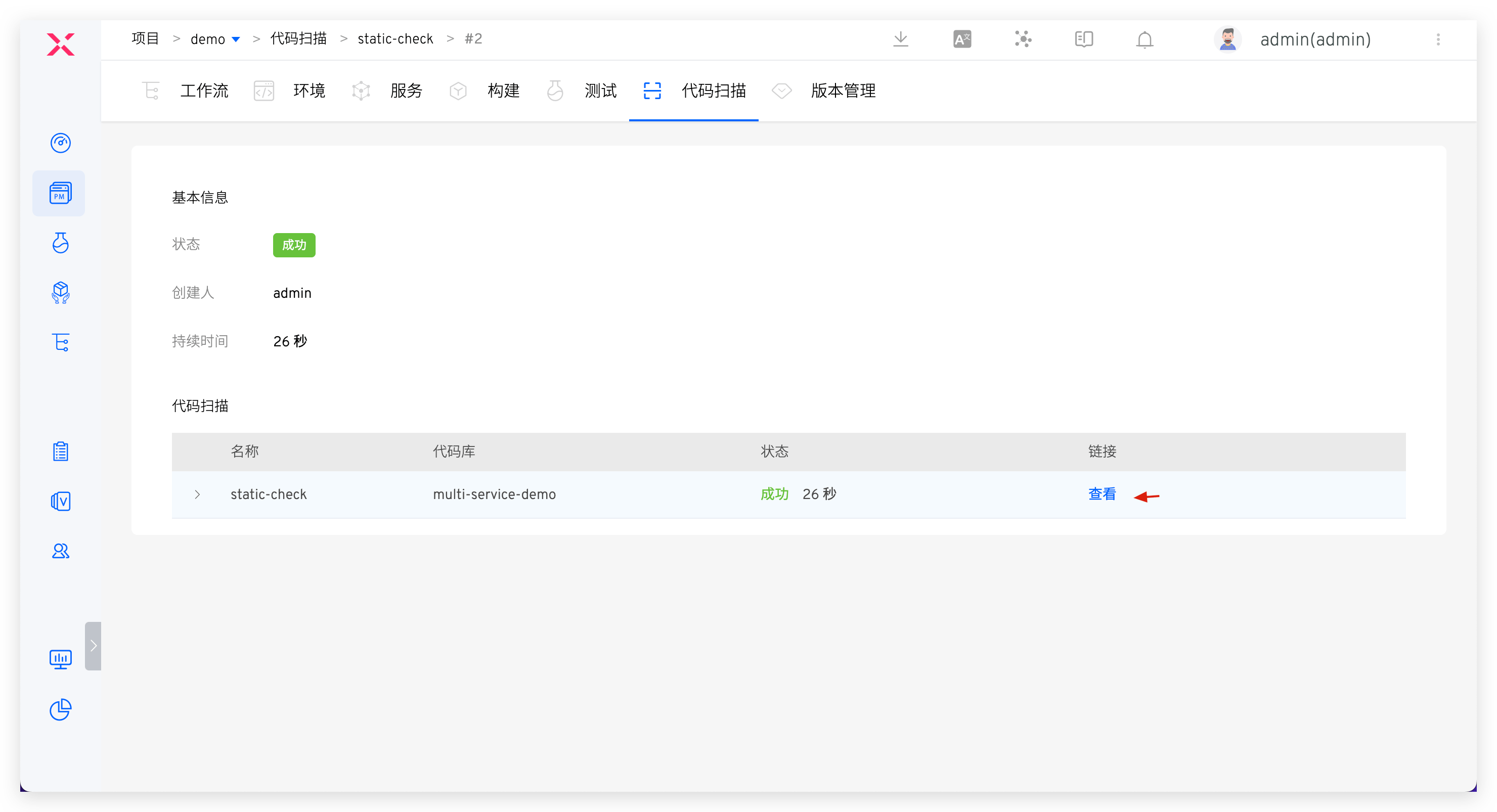Open the 环境 tab
This screenshot has height=812, width=1497.
[309, 91]
